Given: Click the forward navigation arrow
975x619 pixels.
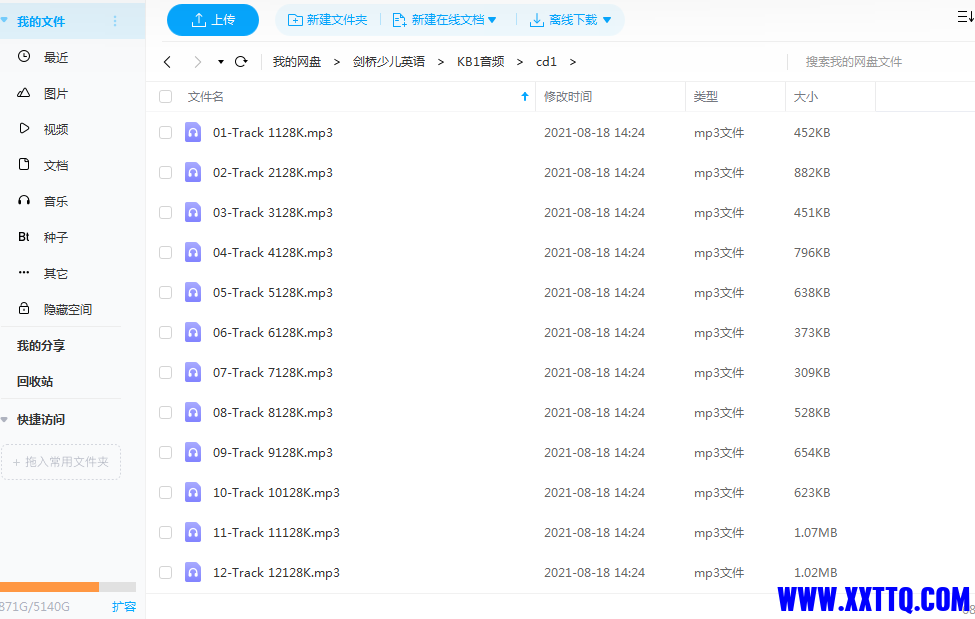Looking at the screenshot, I should 198,62.
